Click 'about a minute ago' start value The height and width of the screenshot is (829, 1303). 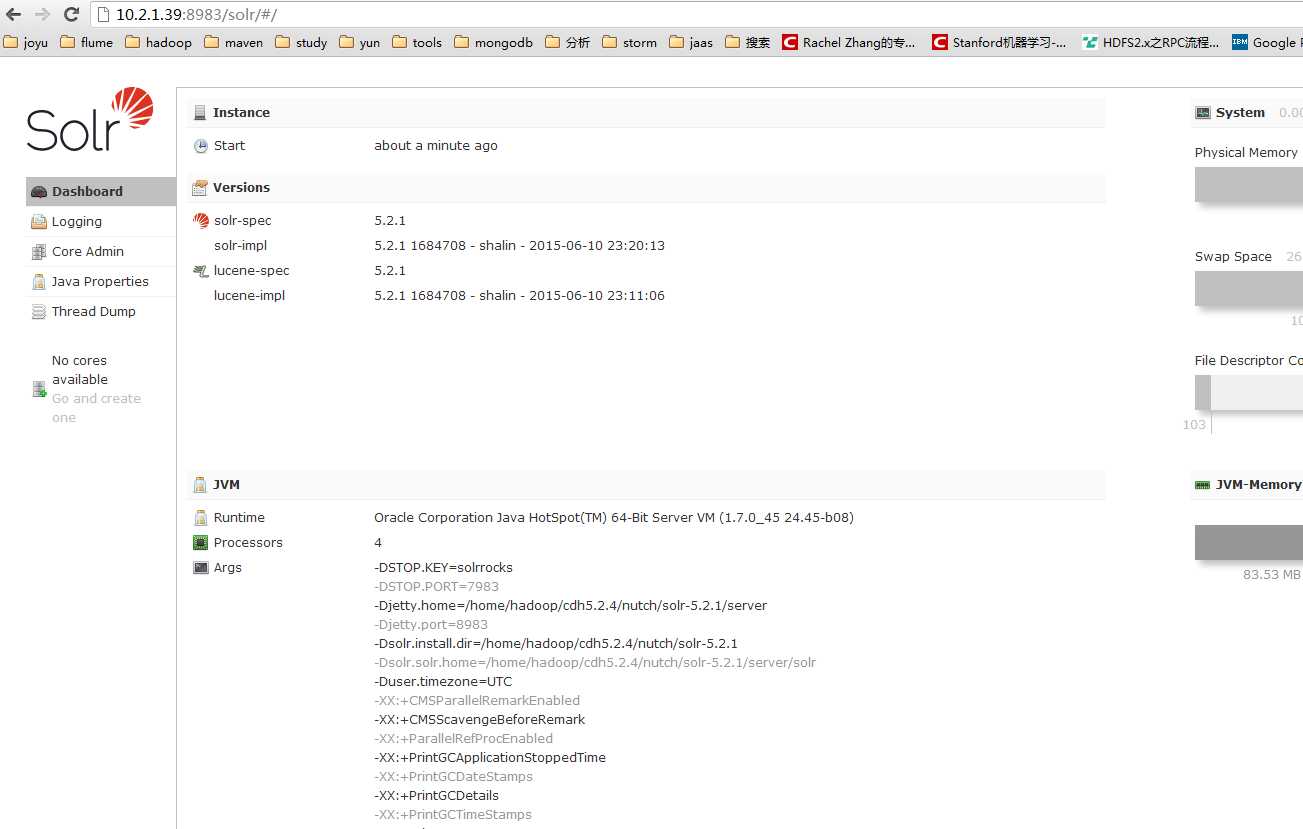[x=436, y=145]
